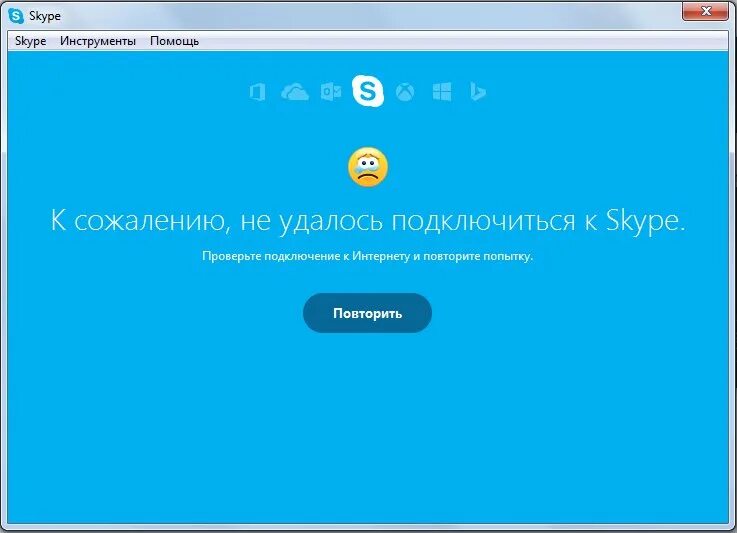Click the Office icon in the services row
This screenshot has height=533, width=737.
point(257,92)
